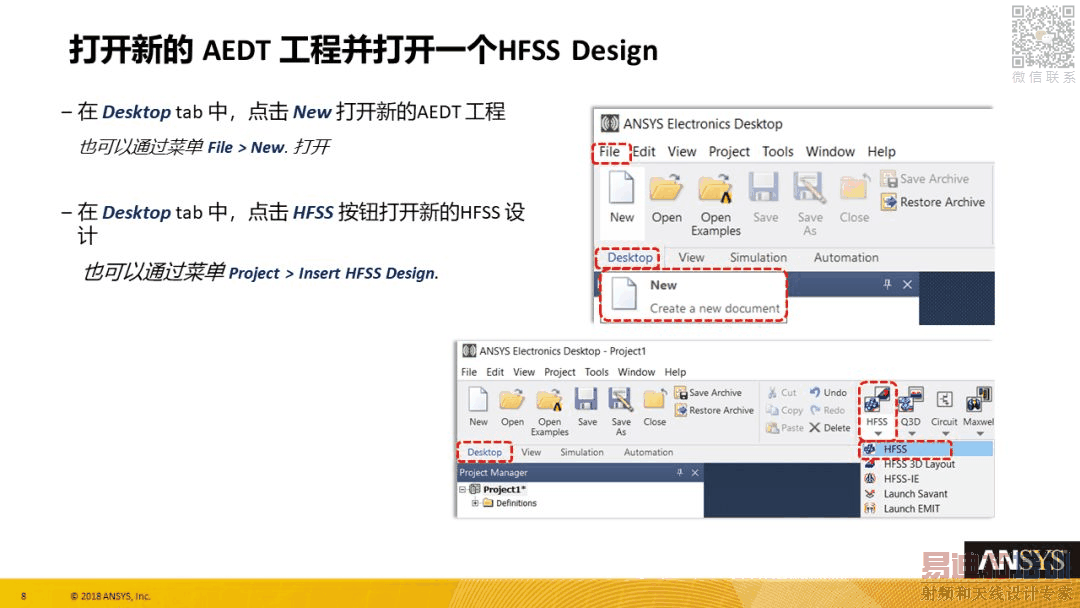The height and width of the screenshot is (608, 1080).
Task: Collapse the Project1 tree node
Action: 463,490
